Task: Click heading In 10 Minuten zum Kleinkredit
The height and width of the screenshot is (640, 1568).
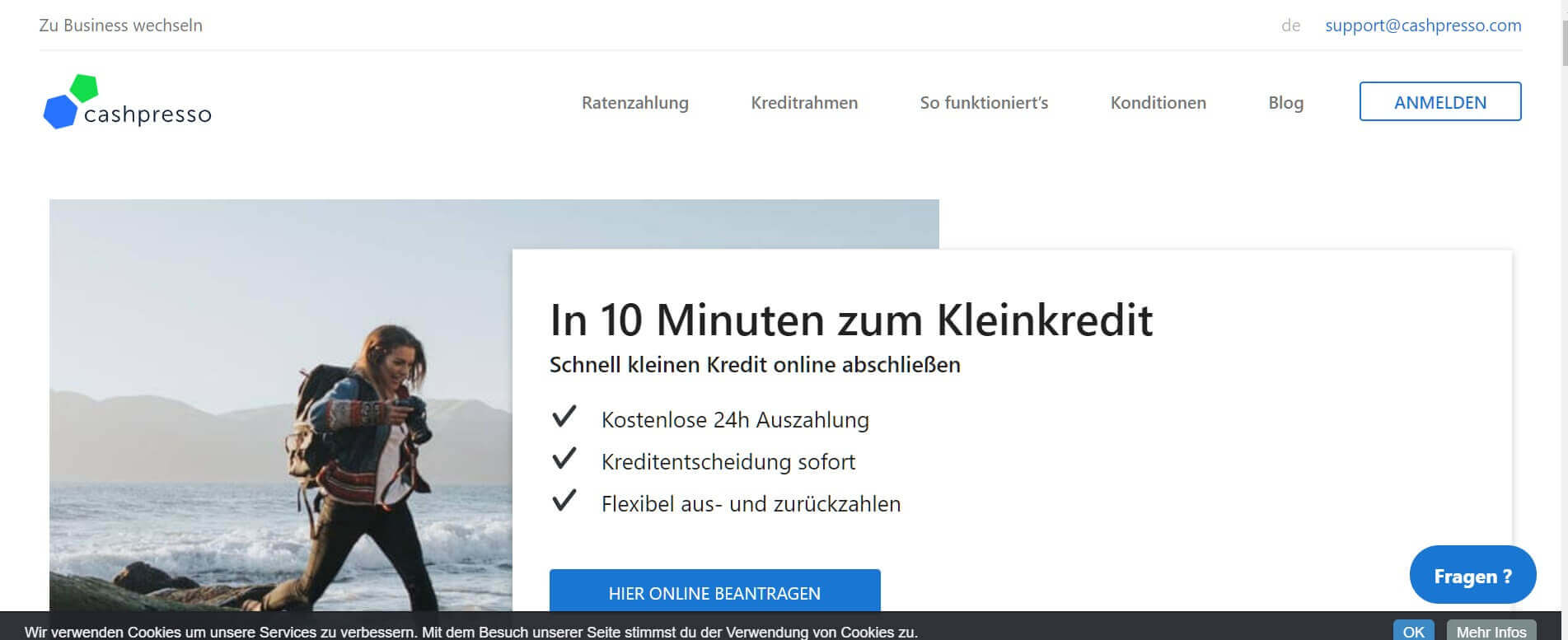Action: point(851,320)
